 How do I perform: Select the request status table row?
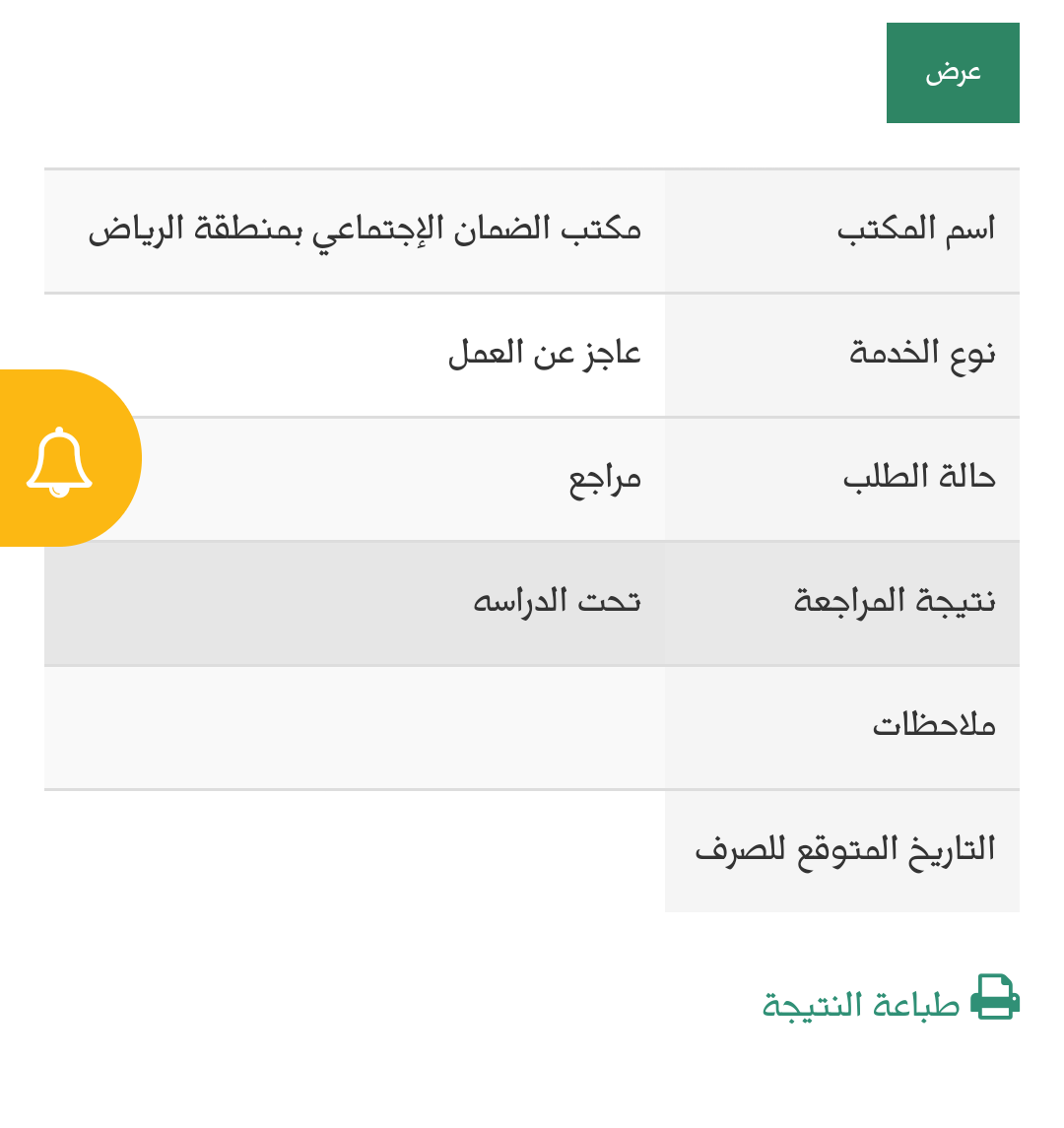tap(532, 479)
